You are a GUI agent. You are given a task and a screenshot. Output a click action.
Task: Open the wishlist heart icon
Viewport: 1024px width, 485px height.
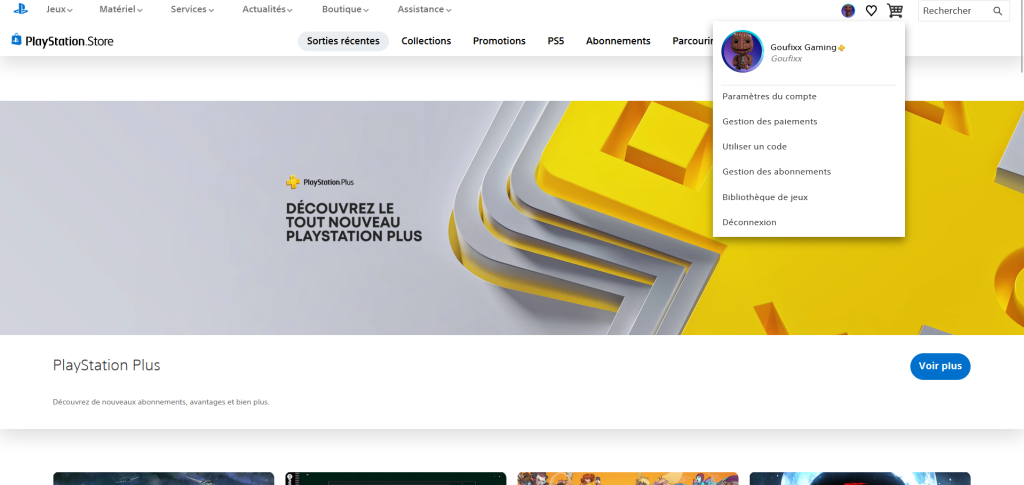[x=871, y=11]
